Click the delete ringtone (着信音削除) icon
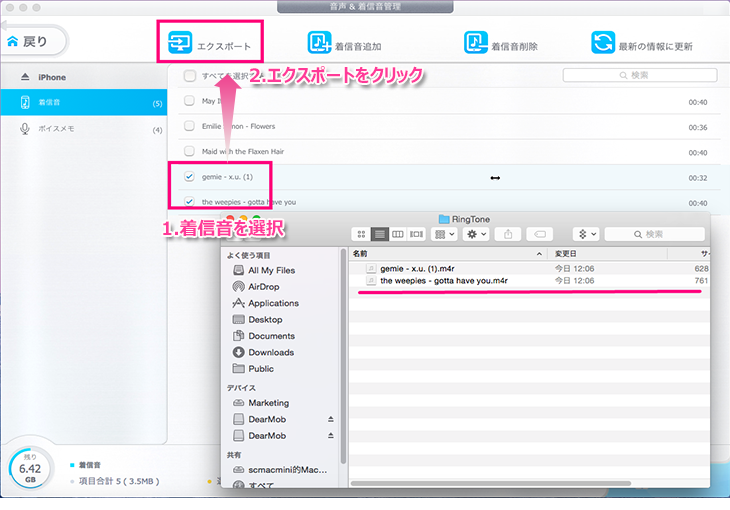 (475, 43)
